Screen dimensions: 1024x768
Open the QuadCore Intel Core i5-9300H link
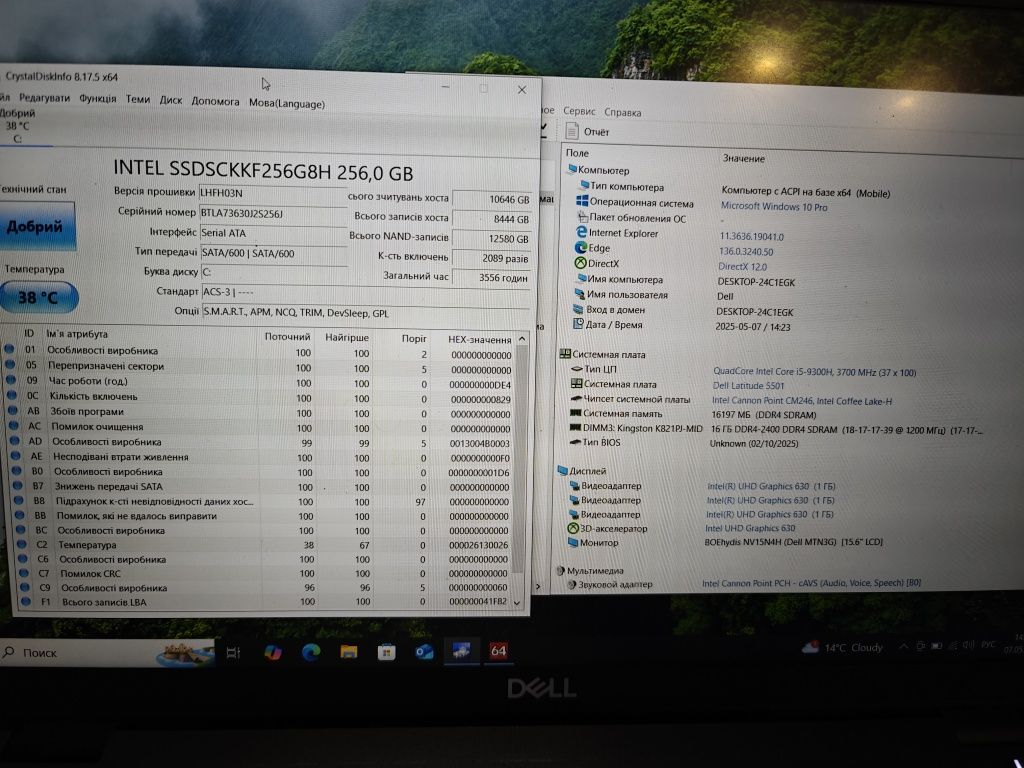[814, 372]
